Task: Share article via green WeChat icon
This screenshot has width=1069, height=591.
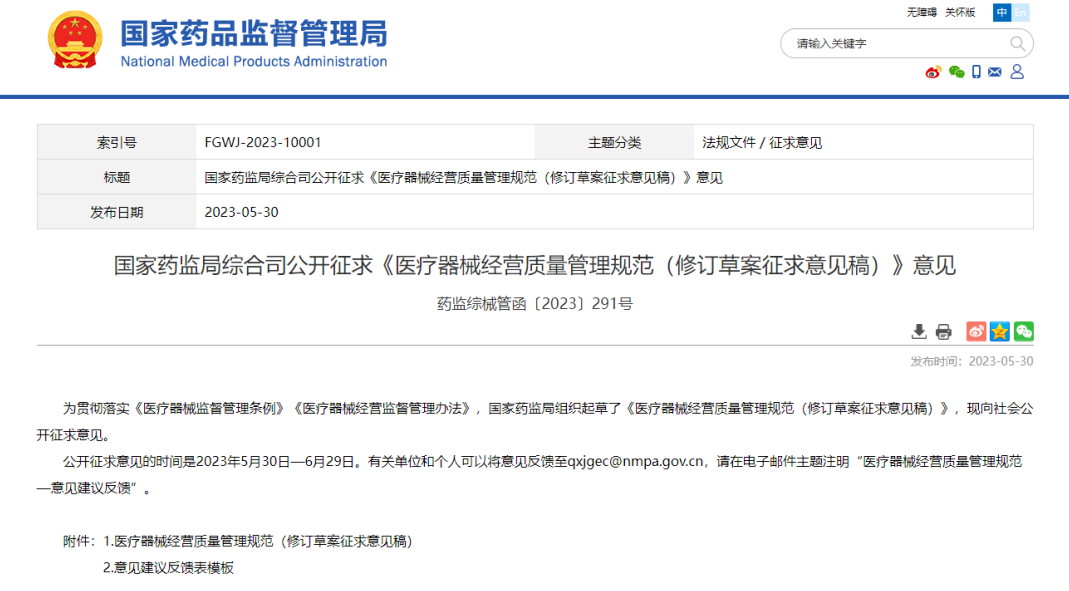Action: pyautogui.click(x=1023, y=332)
